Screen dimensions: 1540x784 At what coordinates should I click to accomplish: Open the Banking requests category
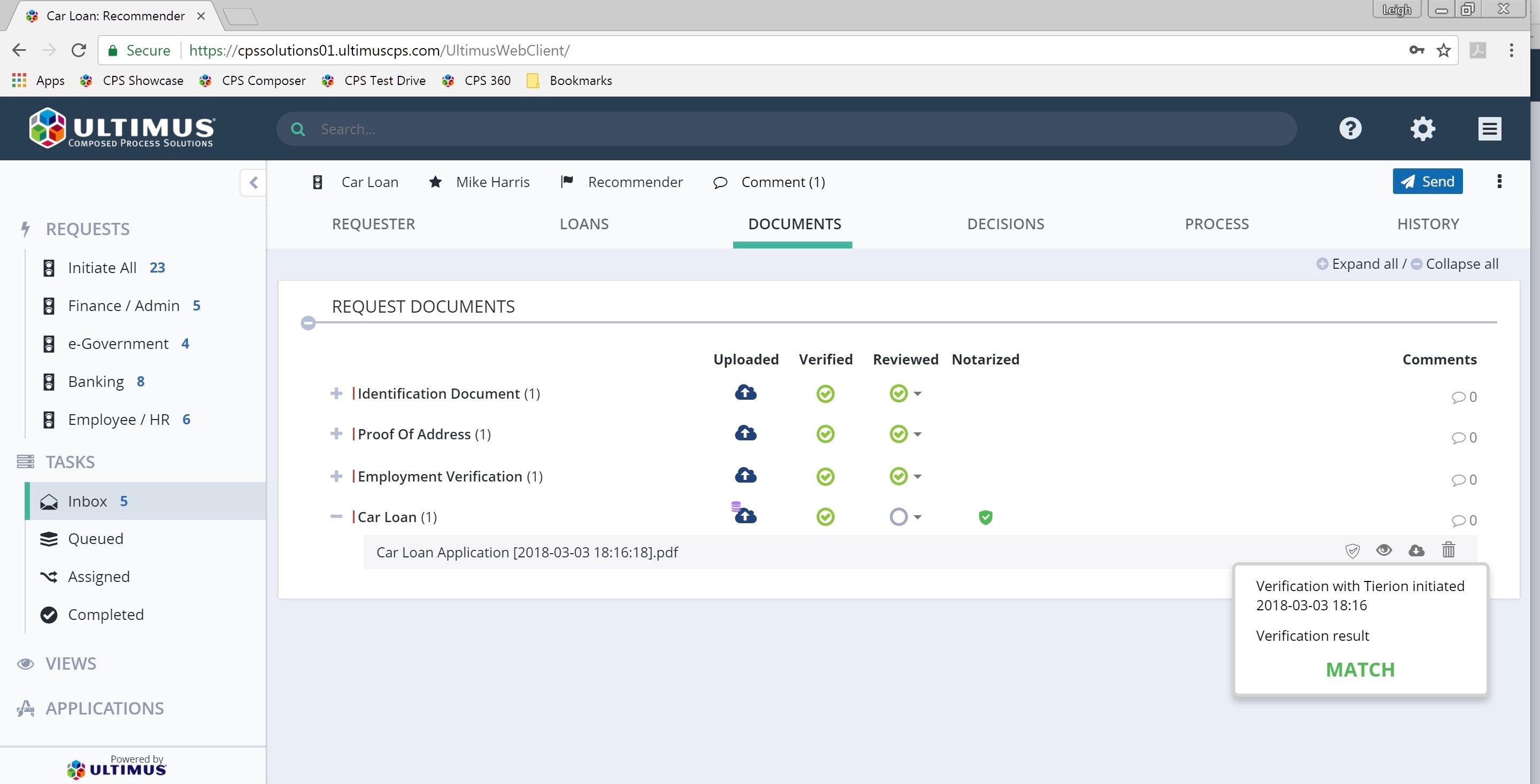[x=96, y=381]
